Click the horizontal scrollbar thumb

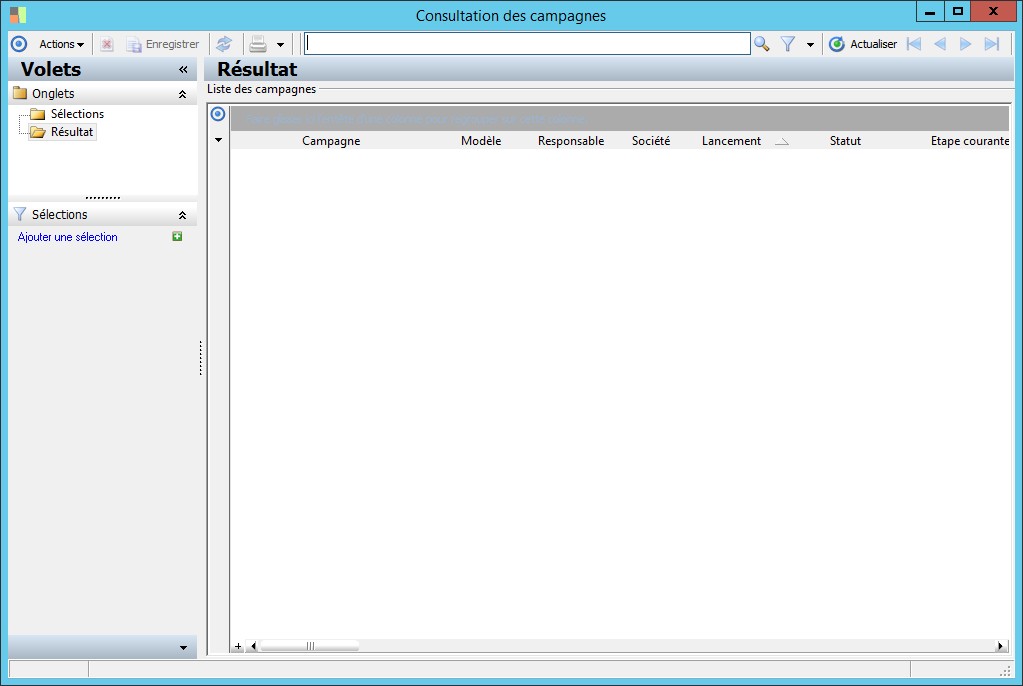coord(310,646)
